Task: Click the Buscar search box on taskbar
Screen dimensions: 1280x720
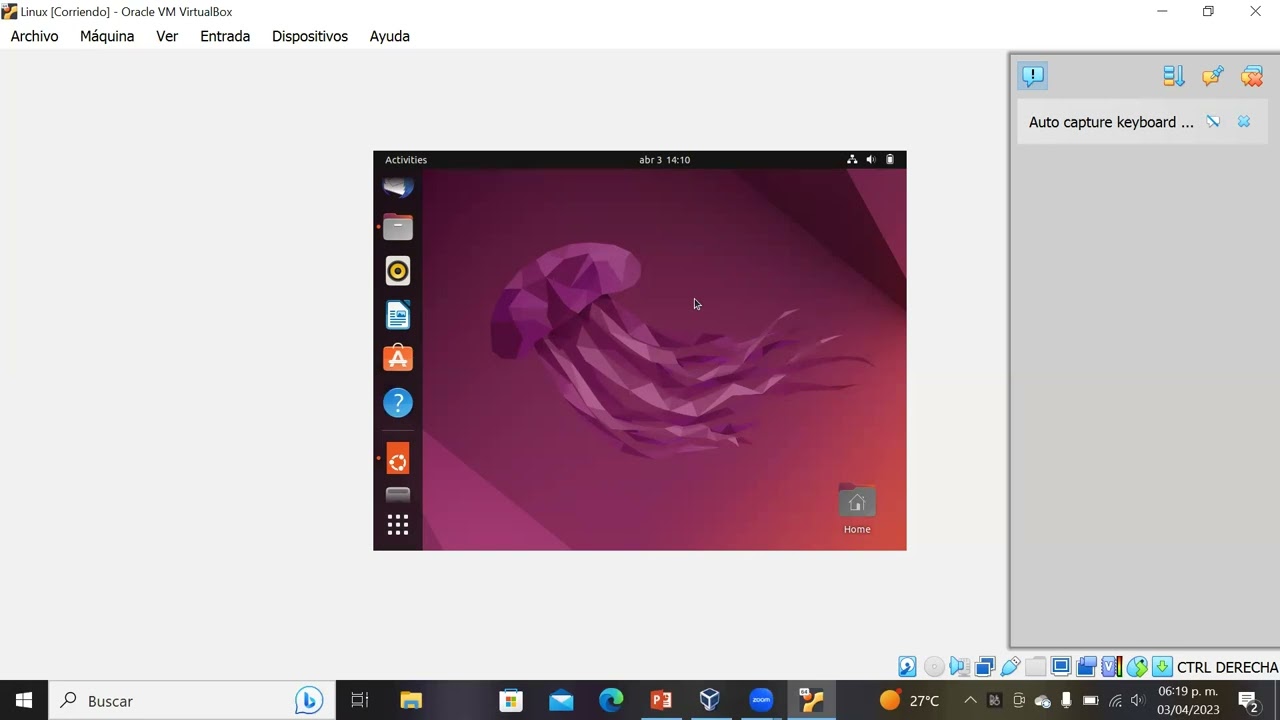Action: [x=192, y=701]
